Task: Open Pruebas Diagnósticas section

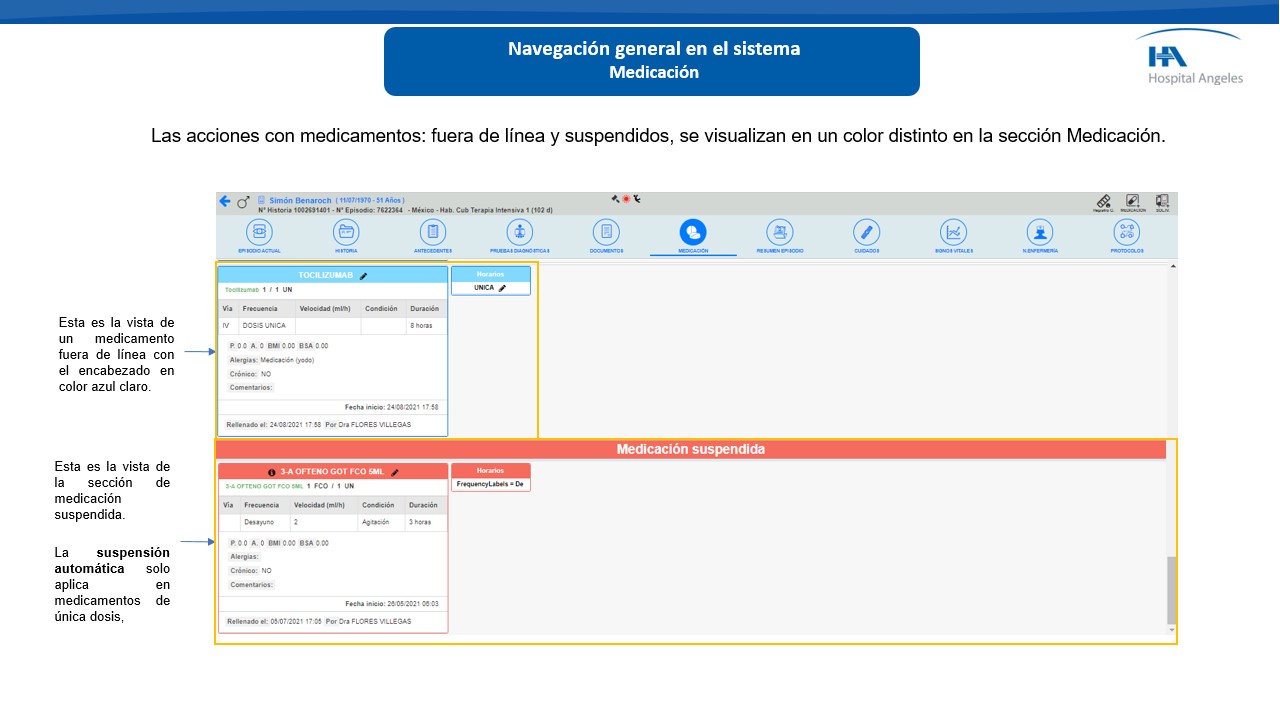Action: point(519,232)
